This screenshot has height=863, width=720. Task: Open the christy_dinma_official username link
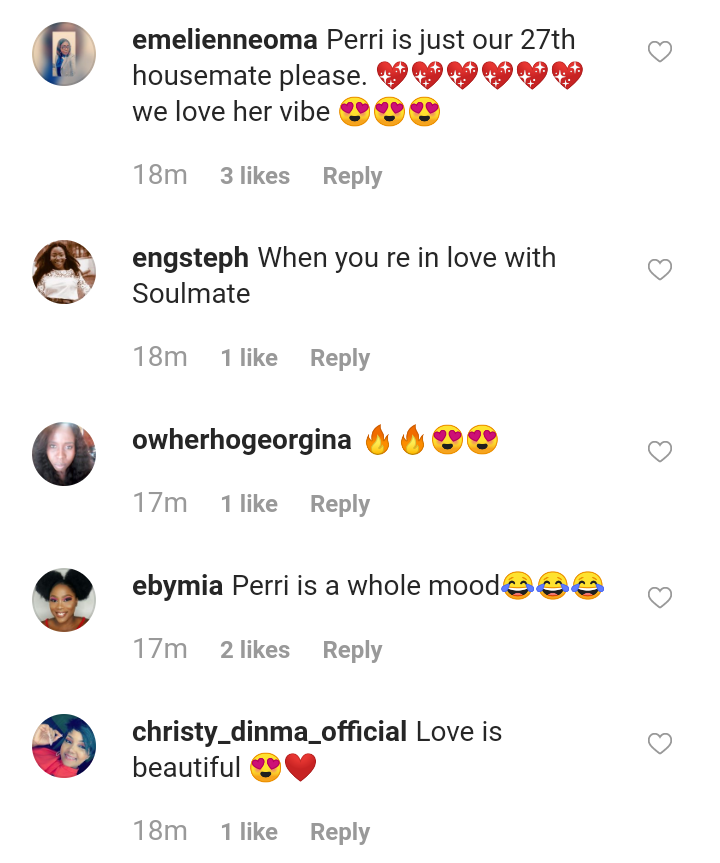(x=269, y=732)
